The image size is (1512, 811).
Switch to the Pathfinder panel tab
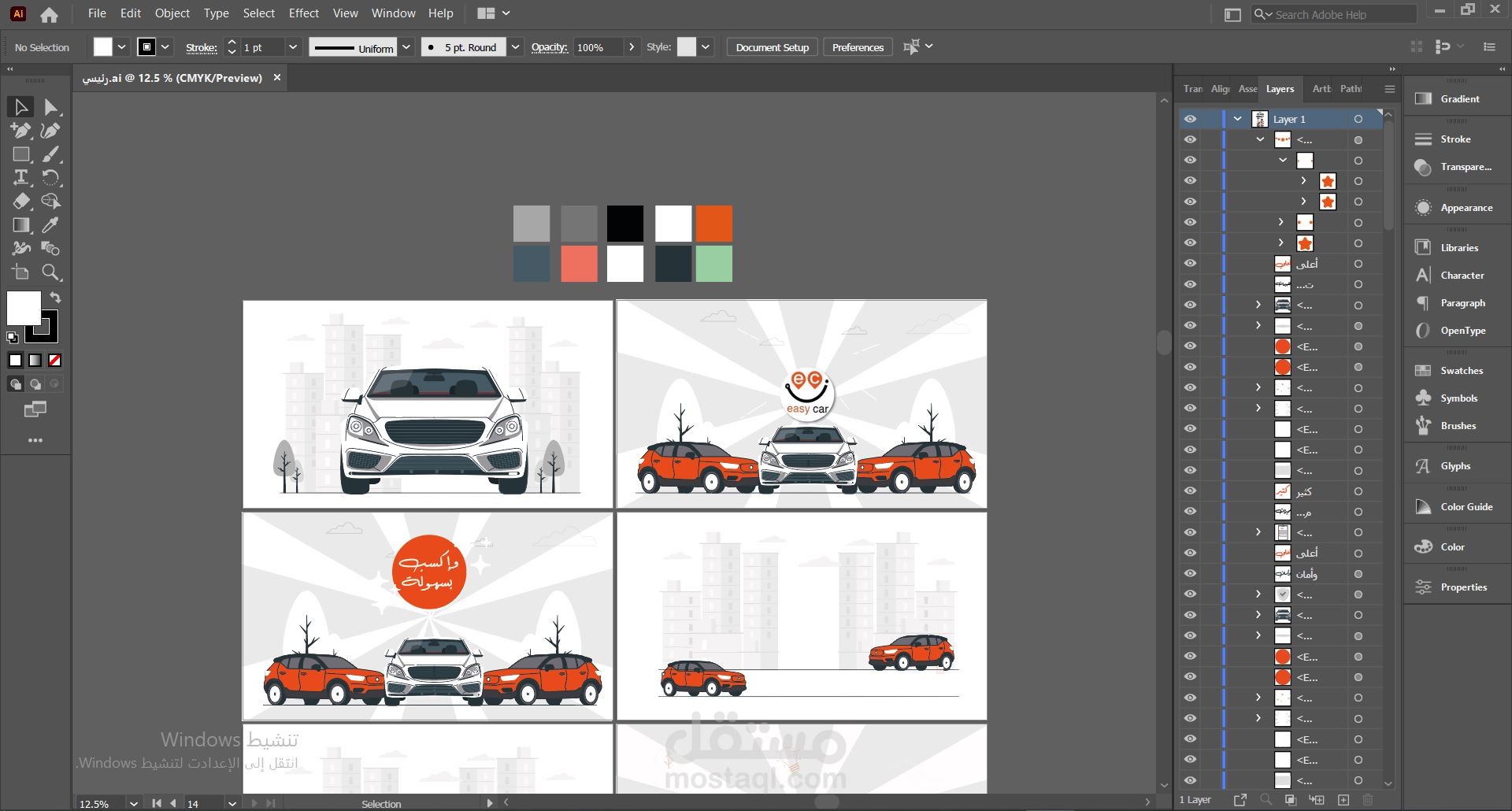pos(1351,89)
